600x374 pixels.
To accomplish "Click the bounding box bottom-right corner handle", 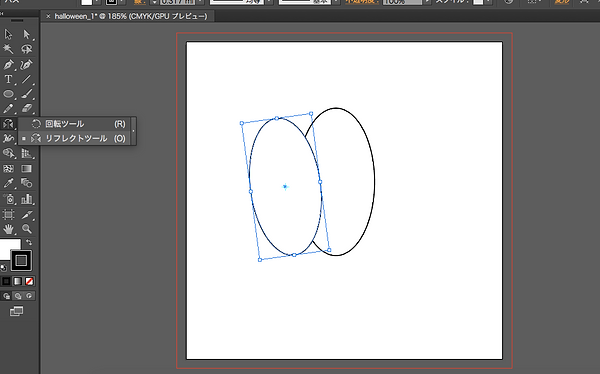I will coord(329,250).
